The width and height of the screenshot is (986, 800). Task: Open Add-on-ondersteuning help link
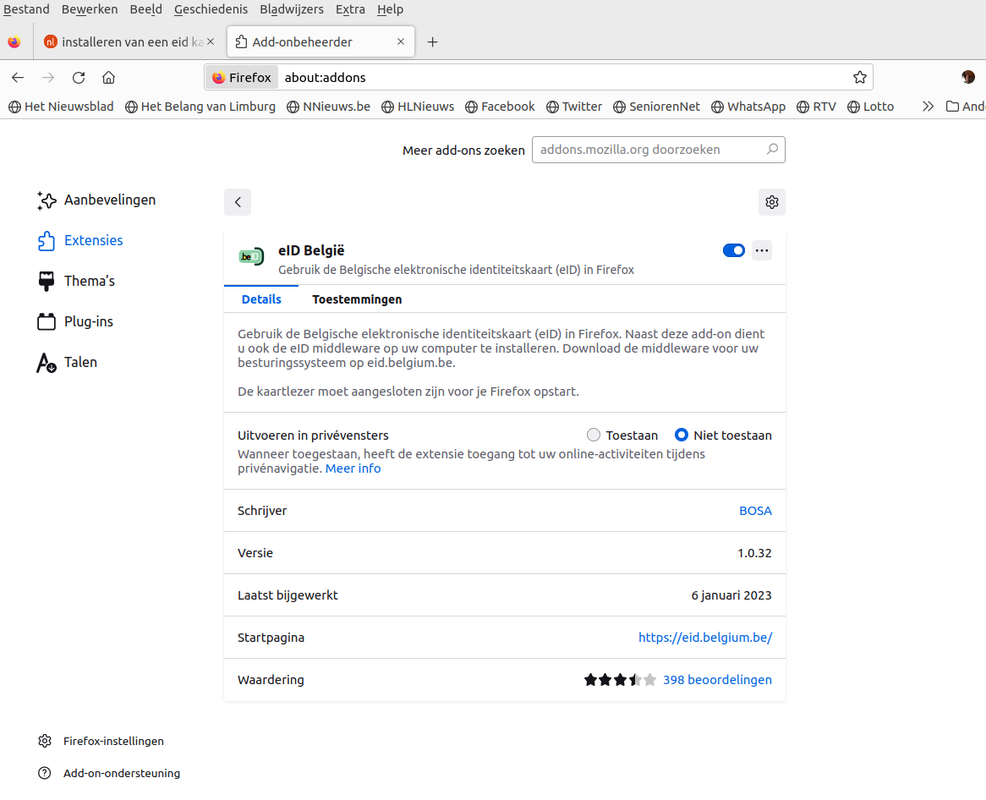pos(109,773)
